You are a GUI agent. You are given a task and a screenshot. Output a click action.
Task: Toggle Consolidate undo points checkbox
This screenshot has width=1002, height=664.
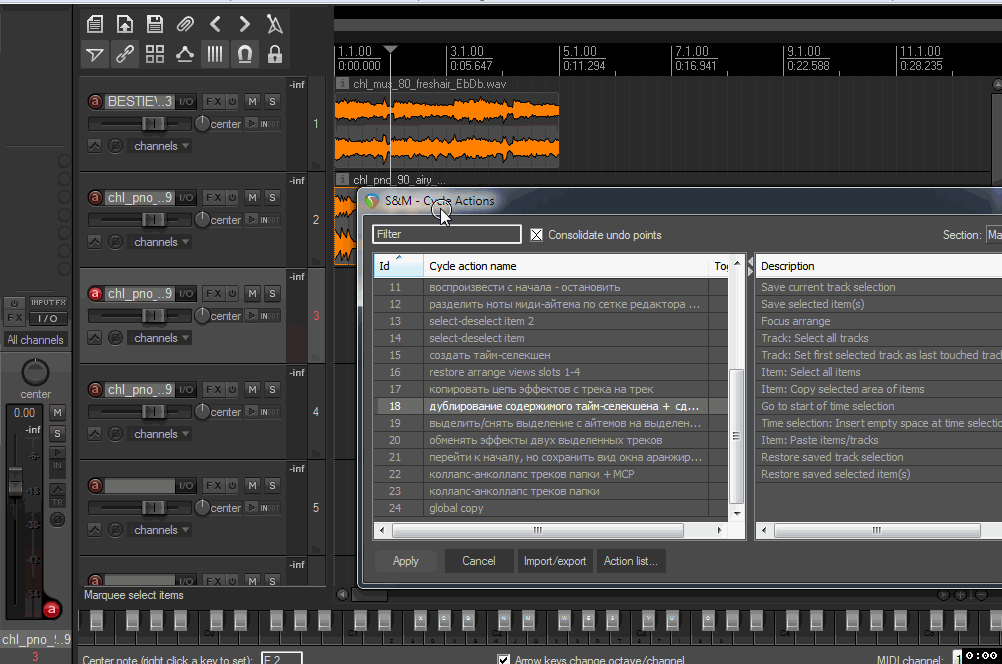pyautogui.click(x=537, y=235)
